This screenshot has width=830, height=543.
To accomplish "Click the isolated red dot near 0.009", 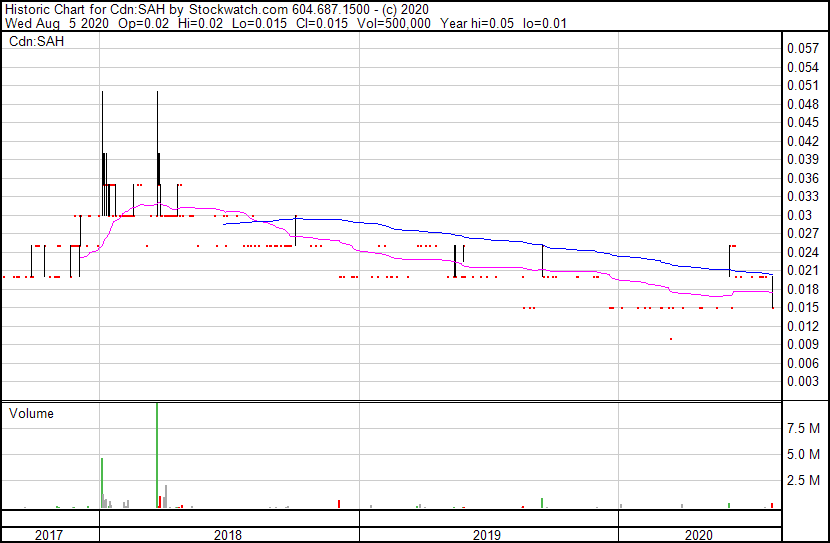I will coord(670,339).
